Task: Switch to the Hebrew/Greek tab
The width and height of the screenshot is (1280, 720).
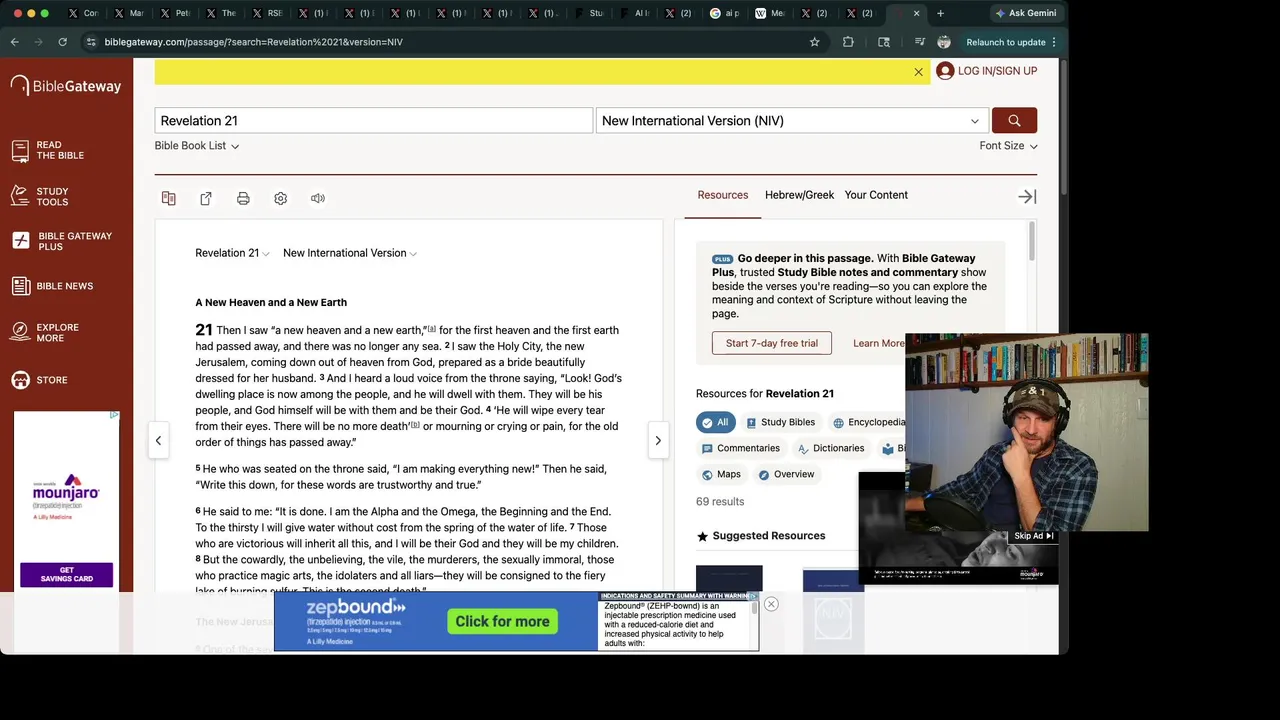Action: [x=799, y=195]
